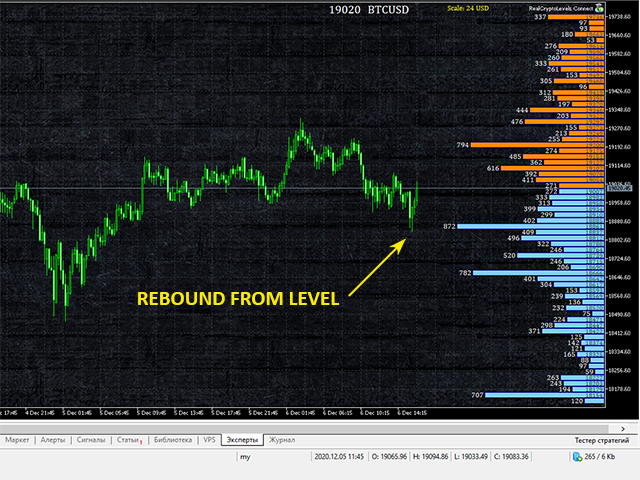Click the volume value 399
640x480 pixels.
(x=530, y=209)
